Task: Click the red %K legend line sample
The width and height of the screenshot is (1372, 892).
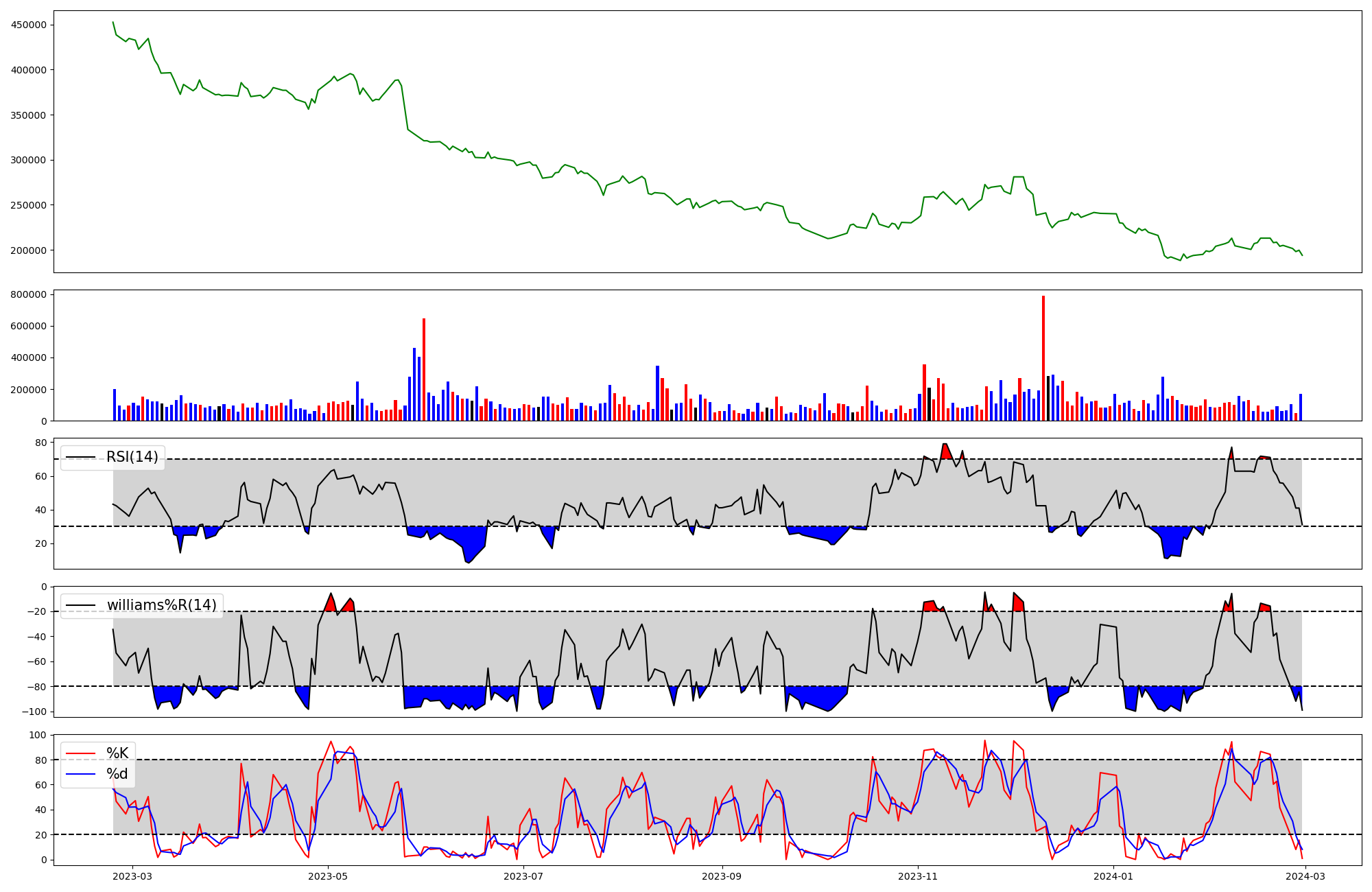Action: coord(80,753)
